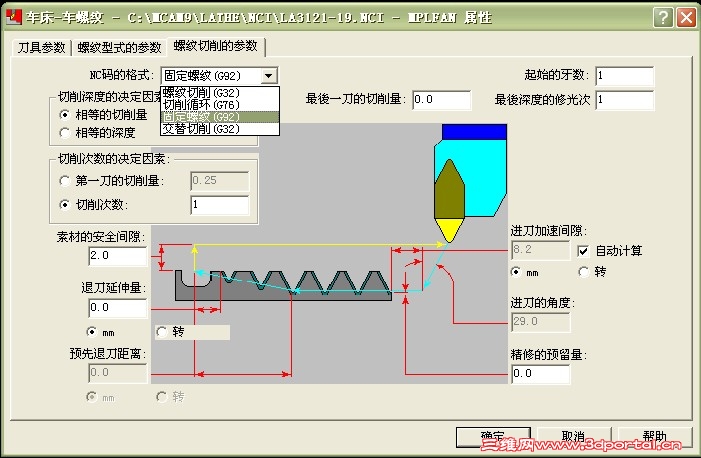Click the application icon in the title bar
Screen dimensions: 701x458
[x=13, y=17]
